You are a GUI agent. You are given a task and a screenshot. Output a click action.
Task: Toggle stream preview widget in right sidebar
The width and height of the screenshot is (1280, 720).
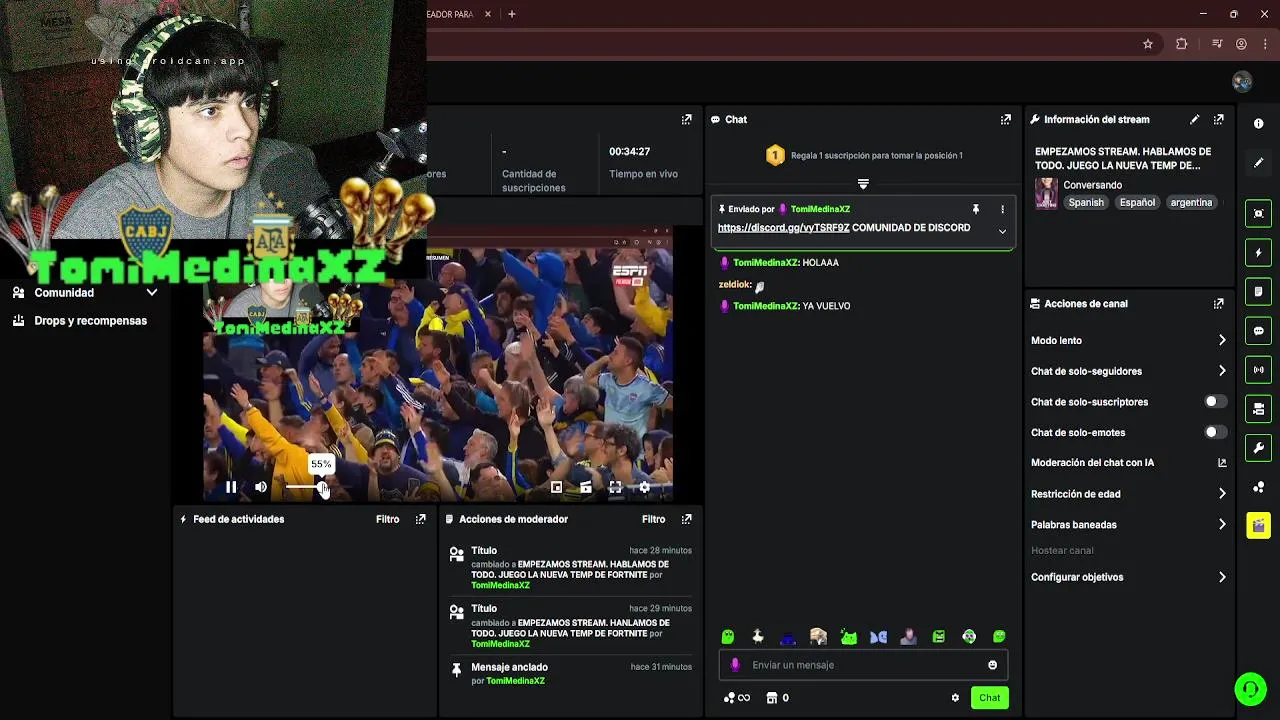pos(1258,213)
